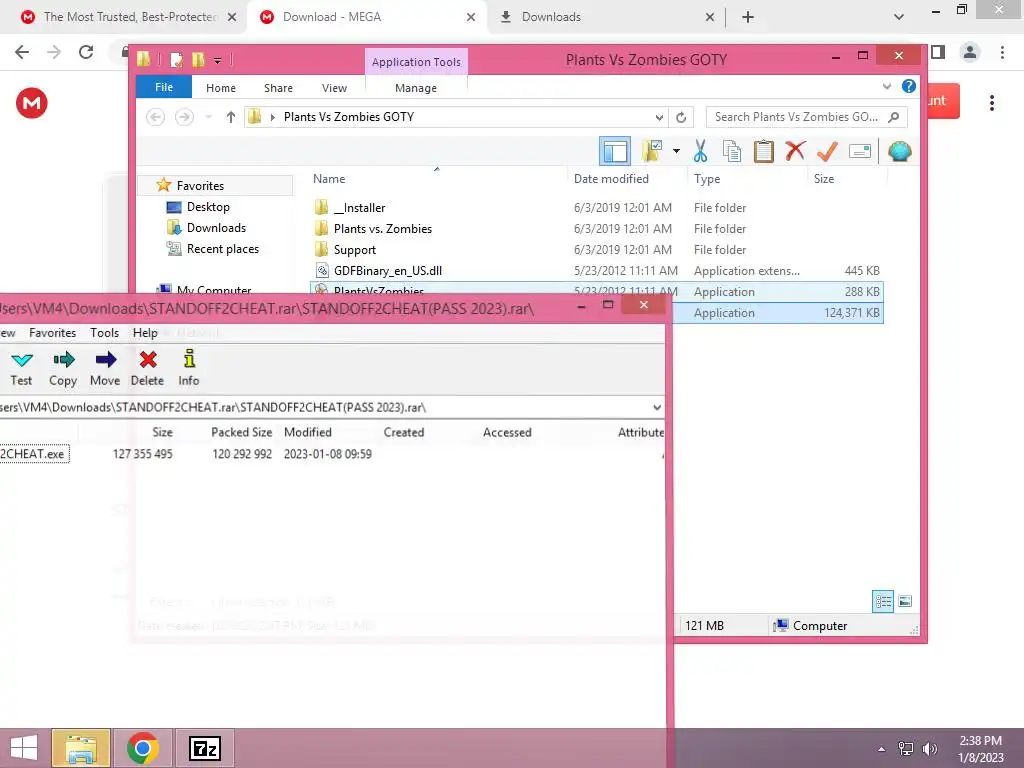
Task: Switch to details view icon in Explorer
Action: [x=883, y=601]
